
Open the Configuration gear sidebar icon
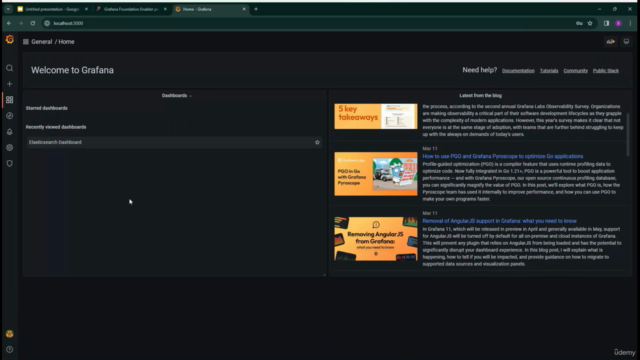pos(9,148)
